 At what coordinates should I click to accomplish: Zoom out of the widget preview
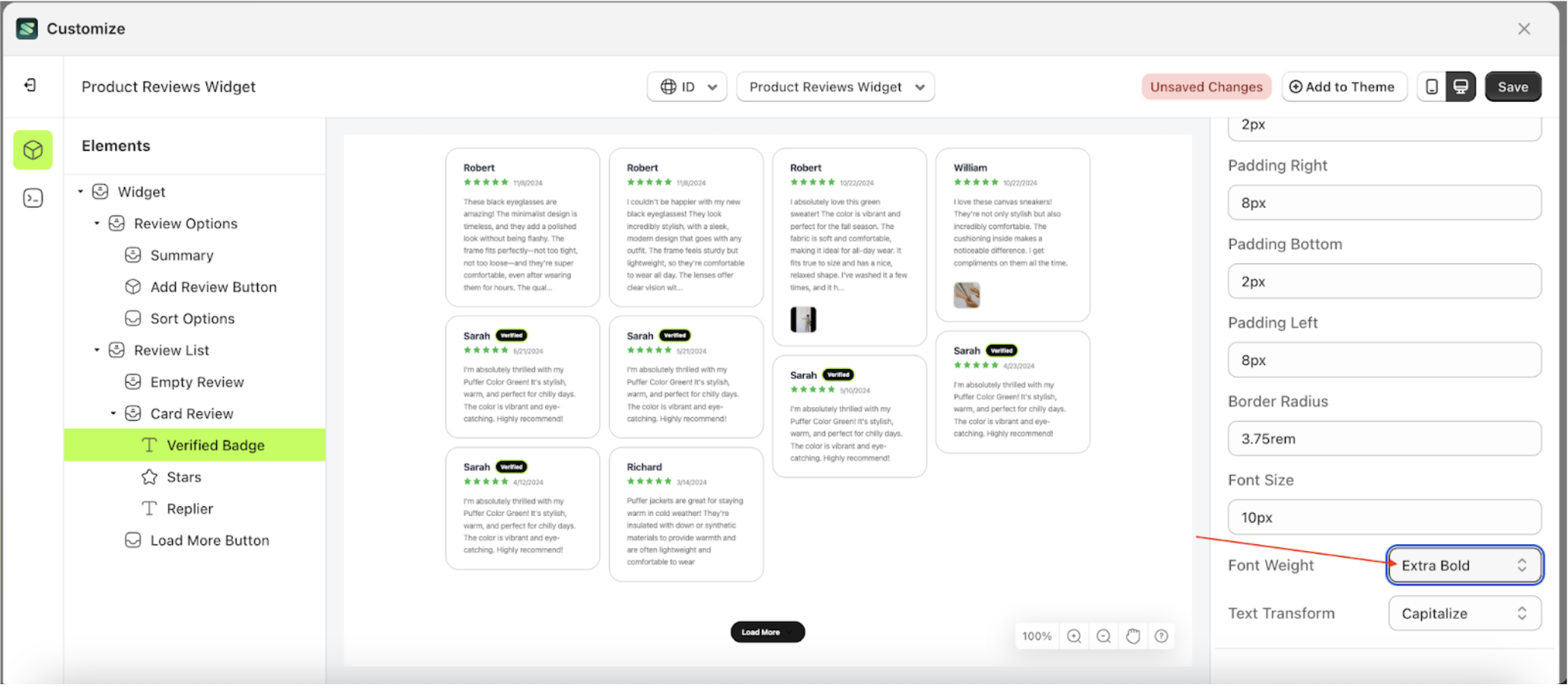1103,635
